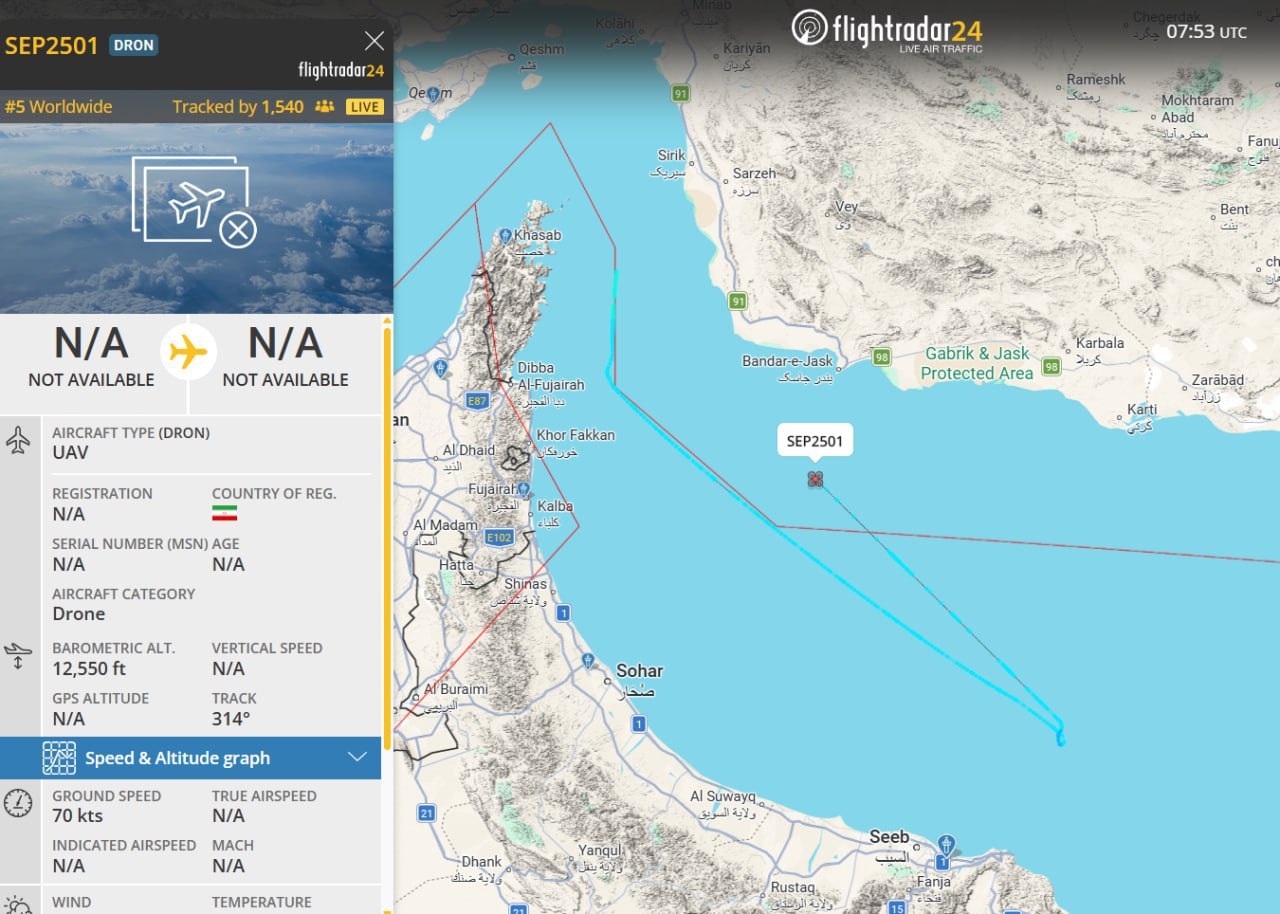Click the yellow airplane route icon

coord(188,351)
